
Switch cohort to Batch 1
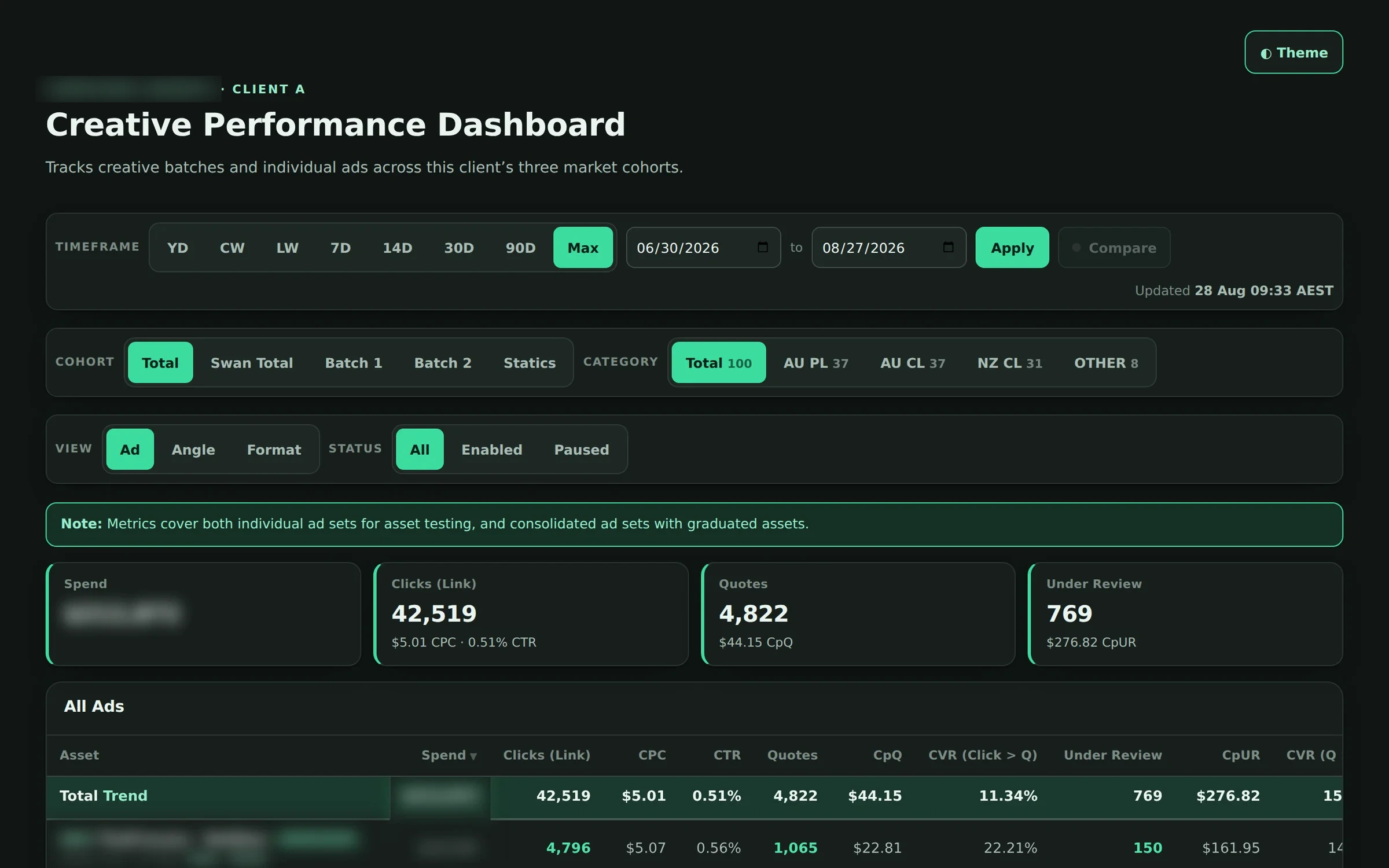click(x=354, y=363)
